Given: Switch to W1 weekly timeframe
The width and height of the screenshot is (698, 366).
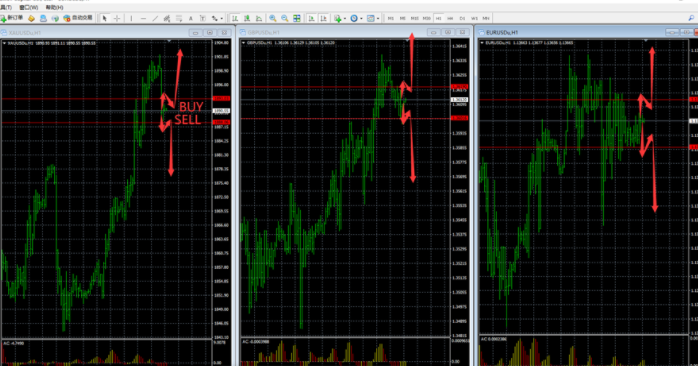Looking at the screenshot, I should coord(474,18).
